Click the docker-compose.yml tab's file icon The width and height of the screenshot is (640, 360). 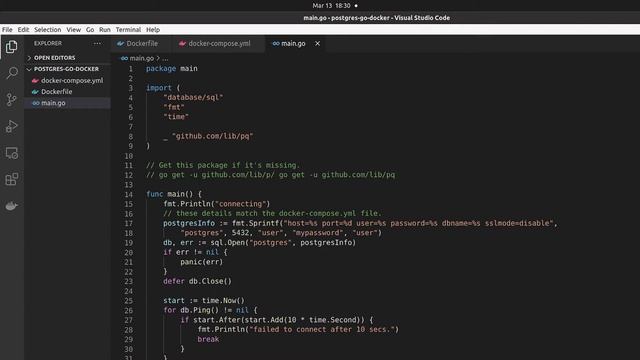pyautogui.click(x=182, y=43)
